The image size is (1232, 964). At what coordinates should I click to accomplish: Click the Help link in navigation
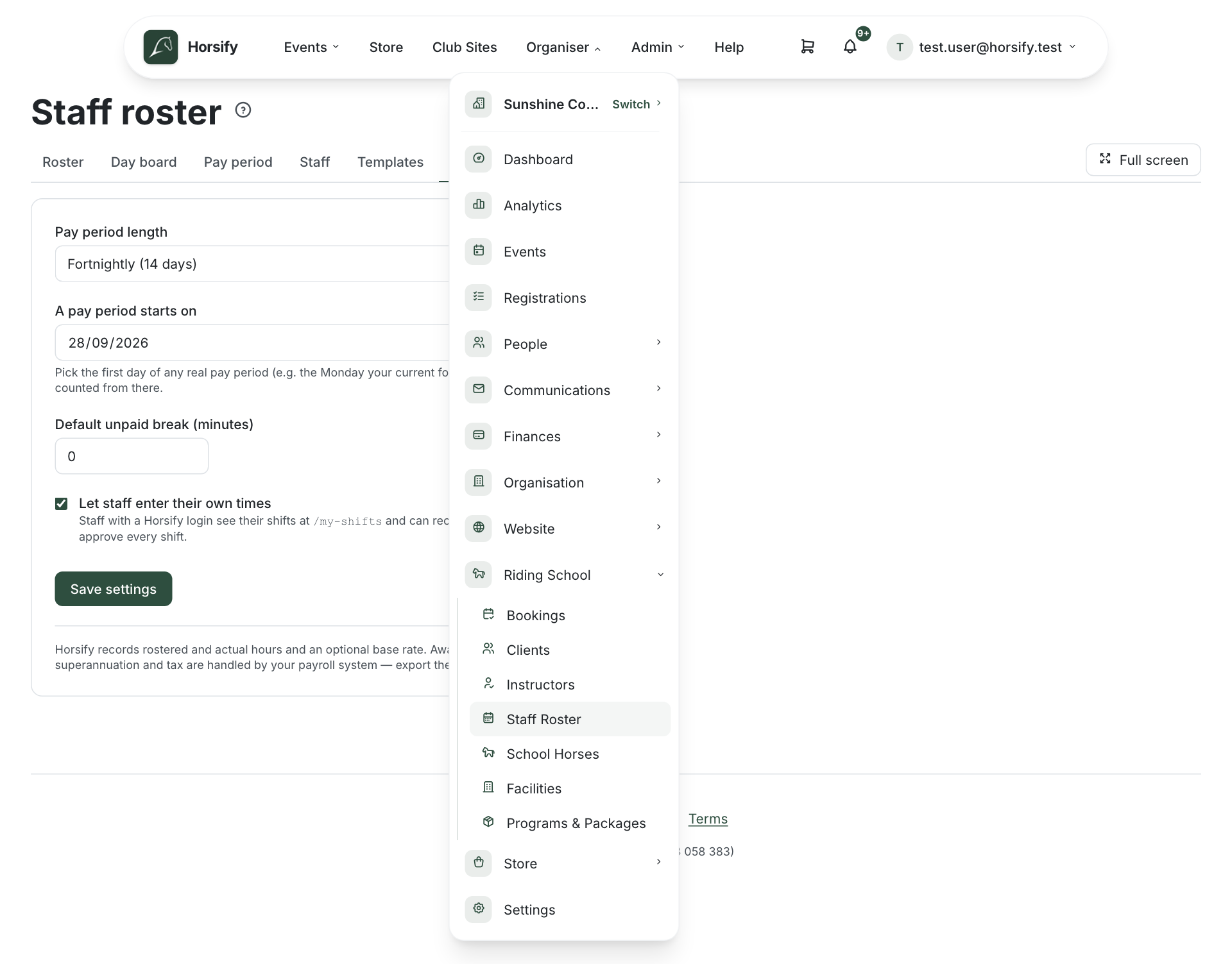pos(729,47)
